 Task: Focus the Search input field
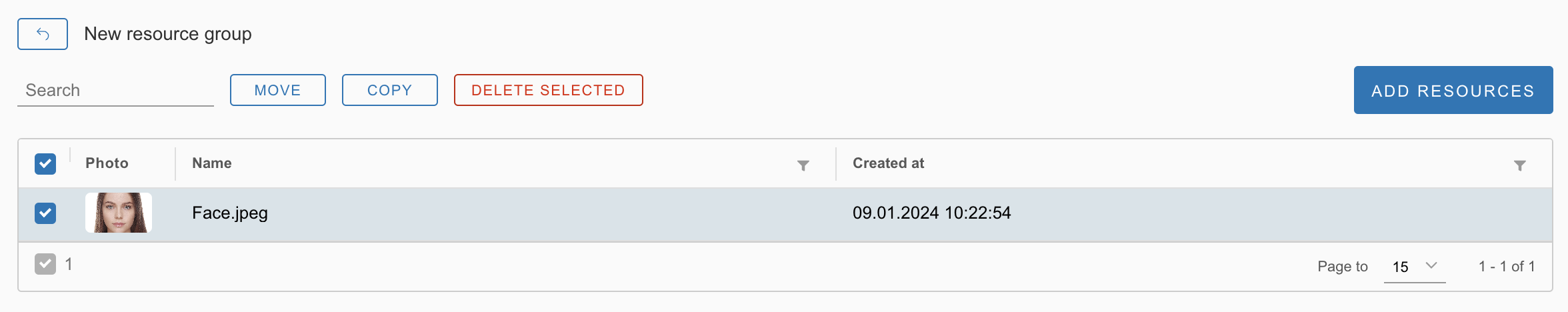click(115, 91)
